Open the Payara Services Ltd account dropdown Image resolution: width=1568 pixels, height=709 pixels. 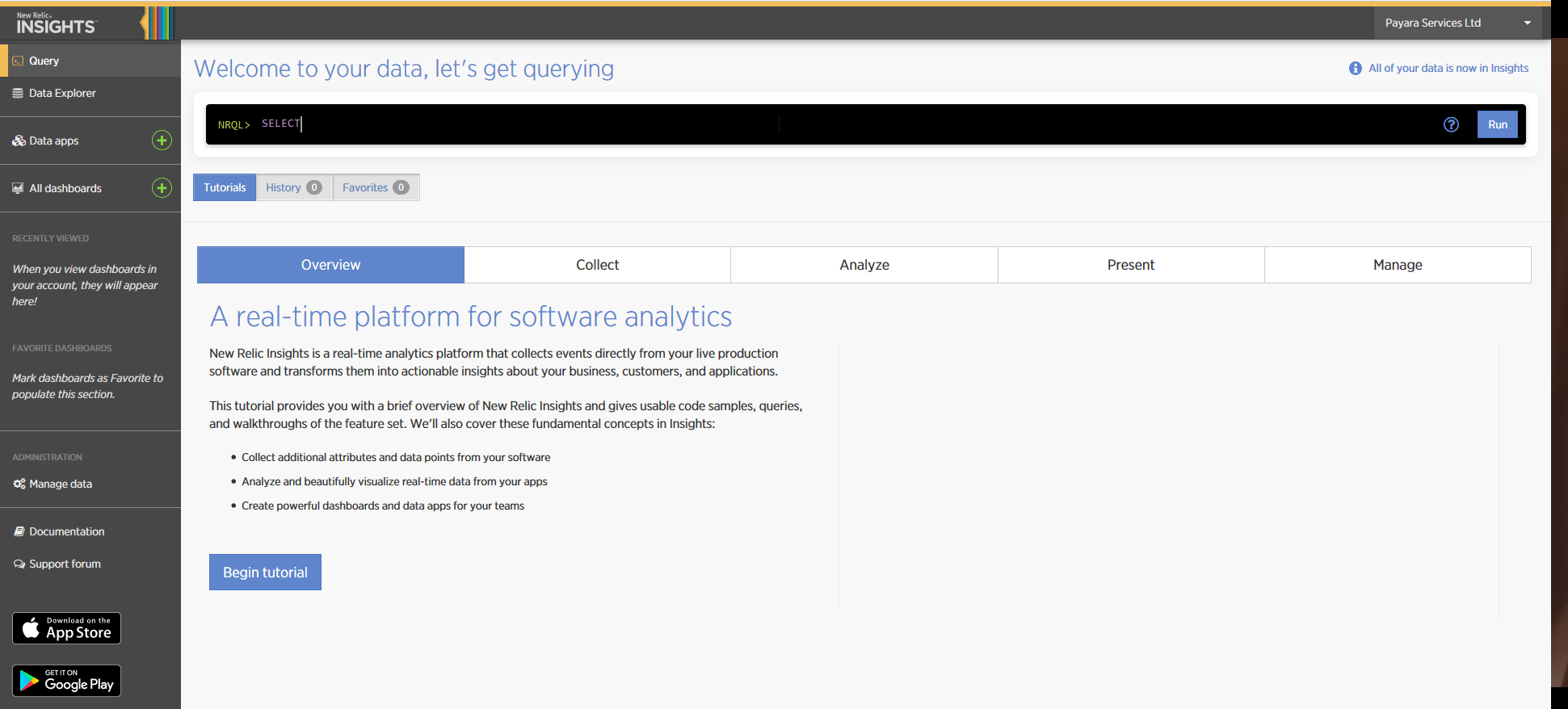tap(1457, 23)
